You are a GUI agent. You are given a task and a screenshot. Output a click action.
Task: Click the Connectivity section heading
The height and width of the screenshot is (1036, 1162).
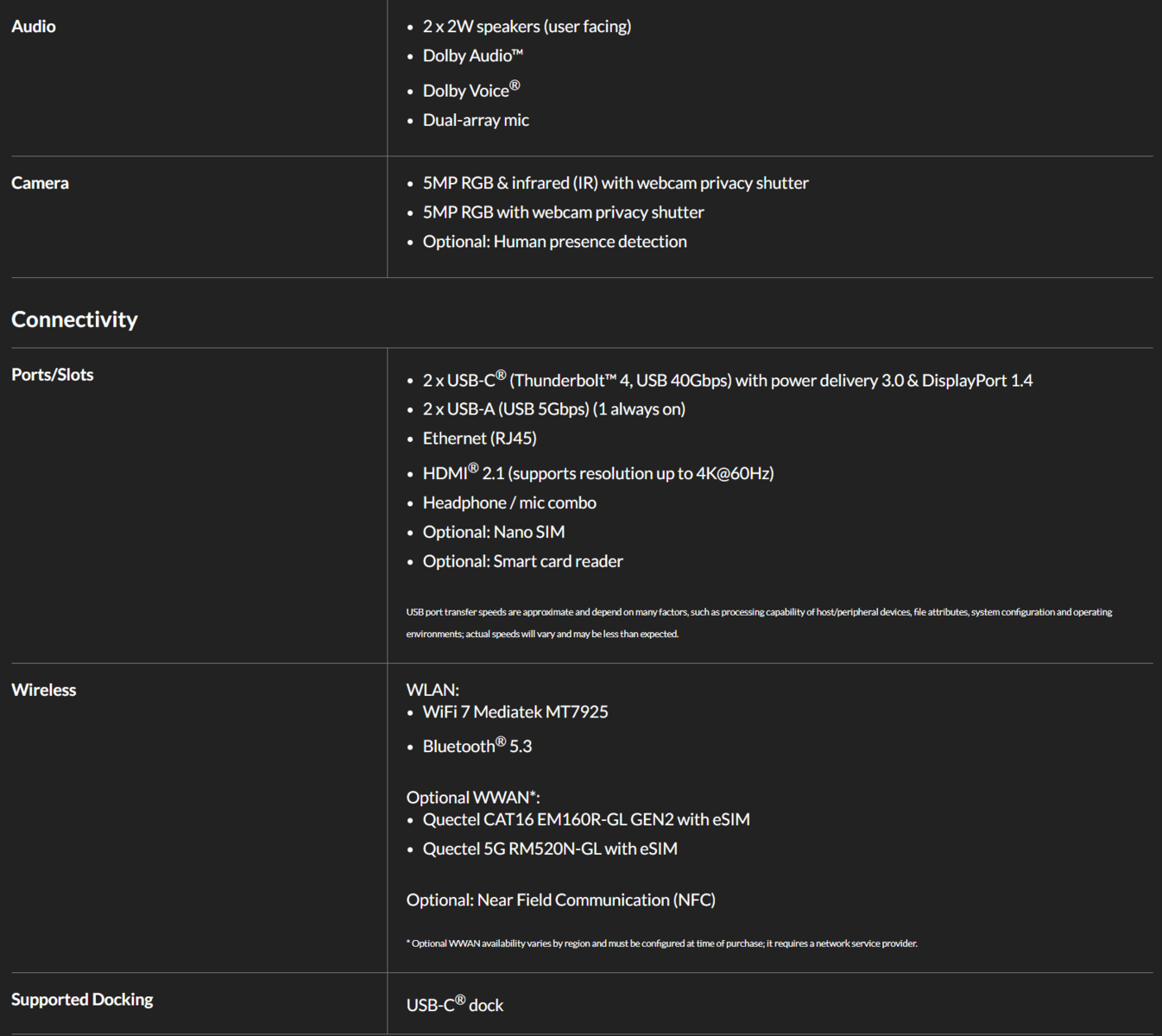pyautogui.click(x=74, y=319)
